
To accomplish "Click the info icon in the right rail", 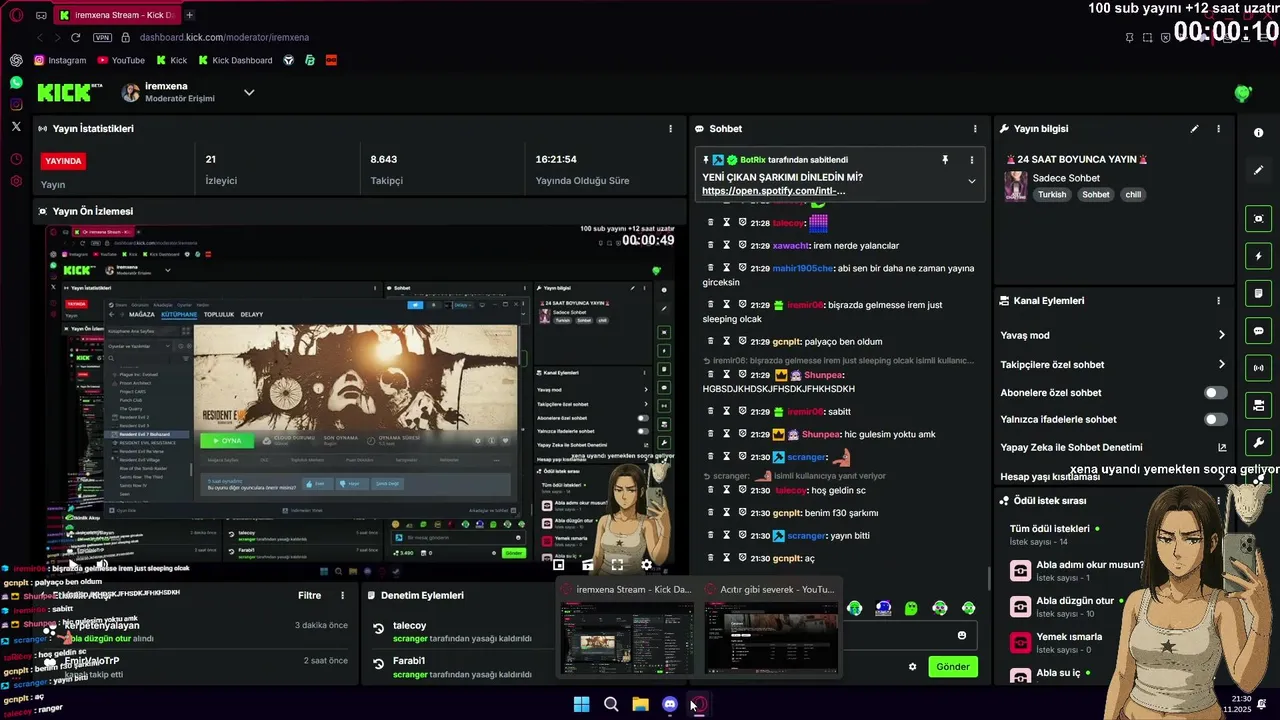I will (1258, 133).
